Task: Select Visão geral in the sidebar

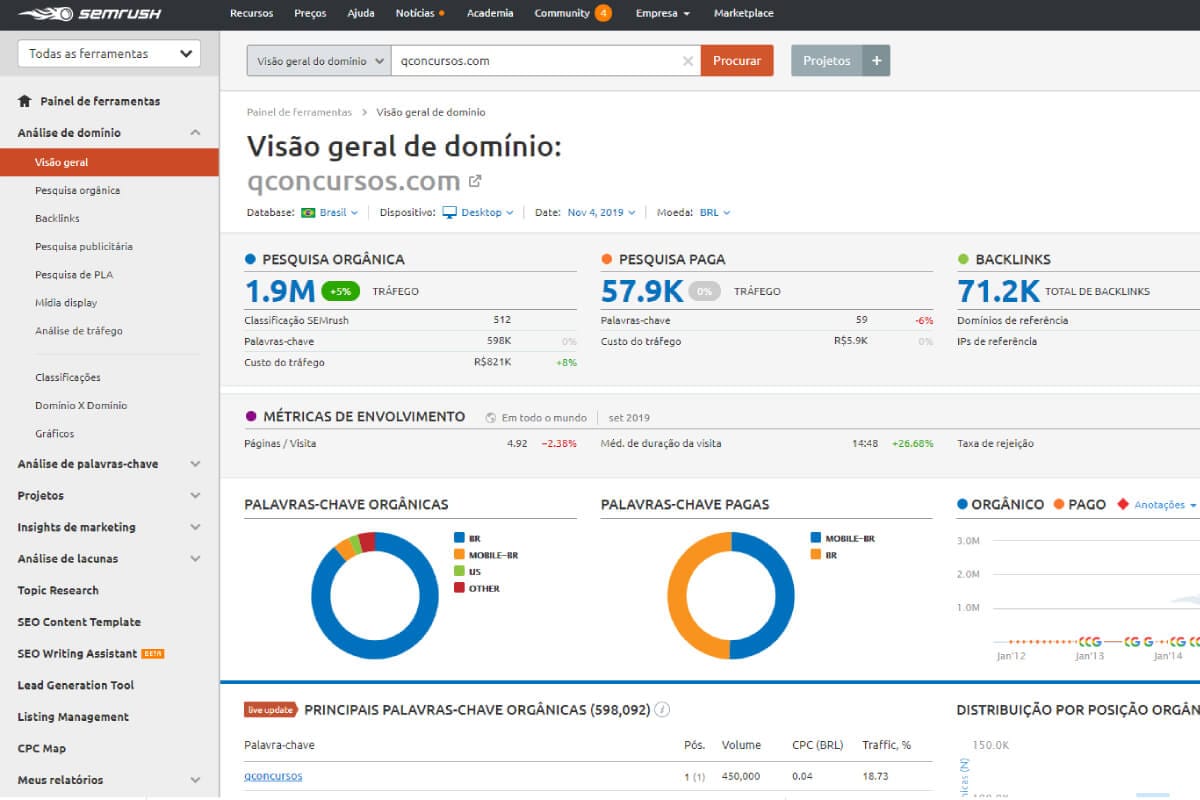Action: tap(109, 162)
